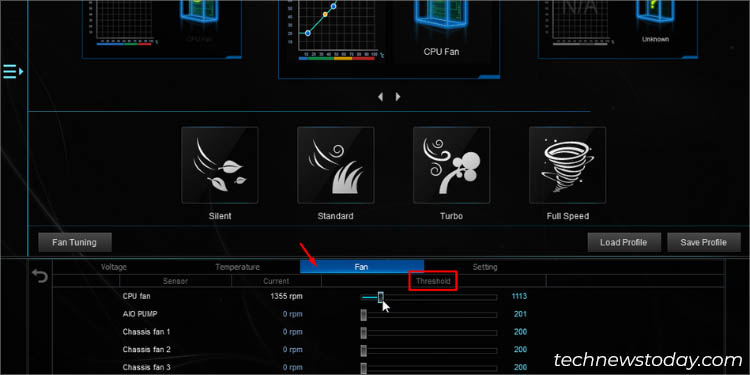Select the Turbo fan profile icon

click(452, 165)
